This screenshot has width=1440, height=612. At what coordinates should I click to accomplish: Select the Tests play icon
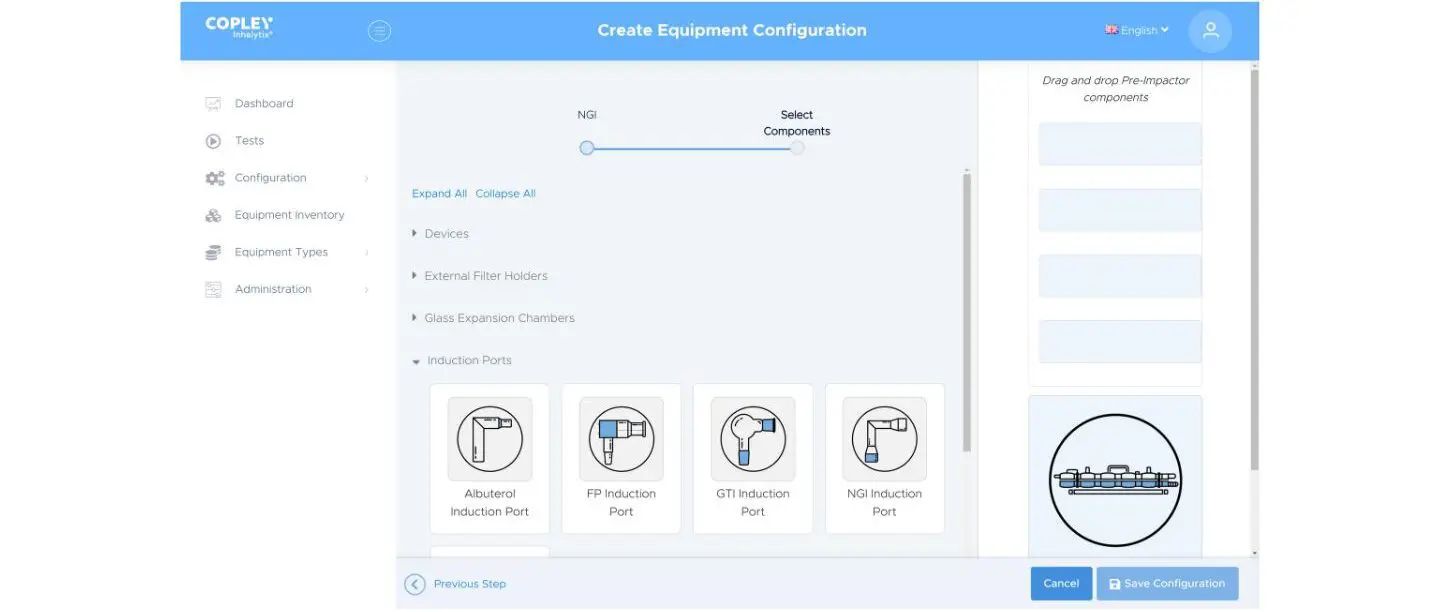point(213,140)
